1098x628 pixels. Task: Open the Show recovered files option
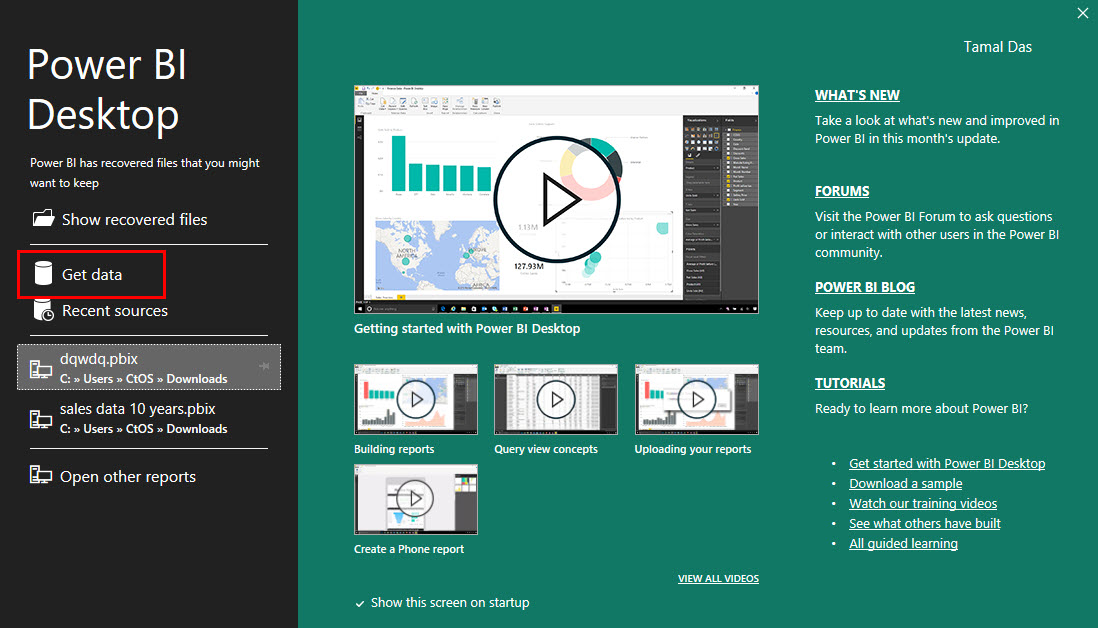[x=134, y=219]
